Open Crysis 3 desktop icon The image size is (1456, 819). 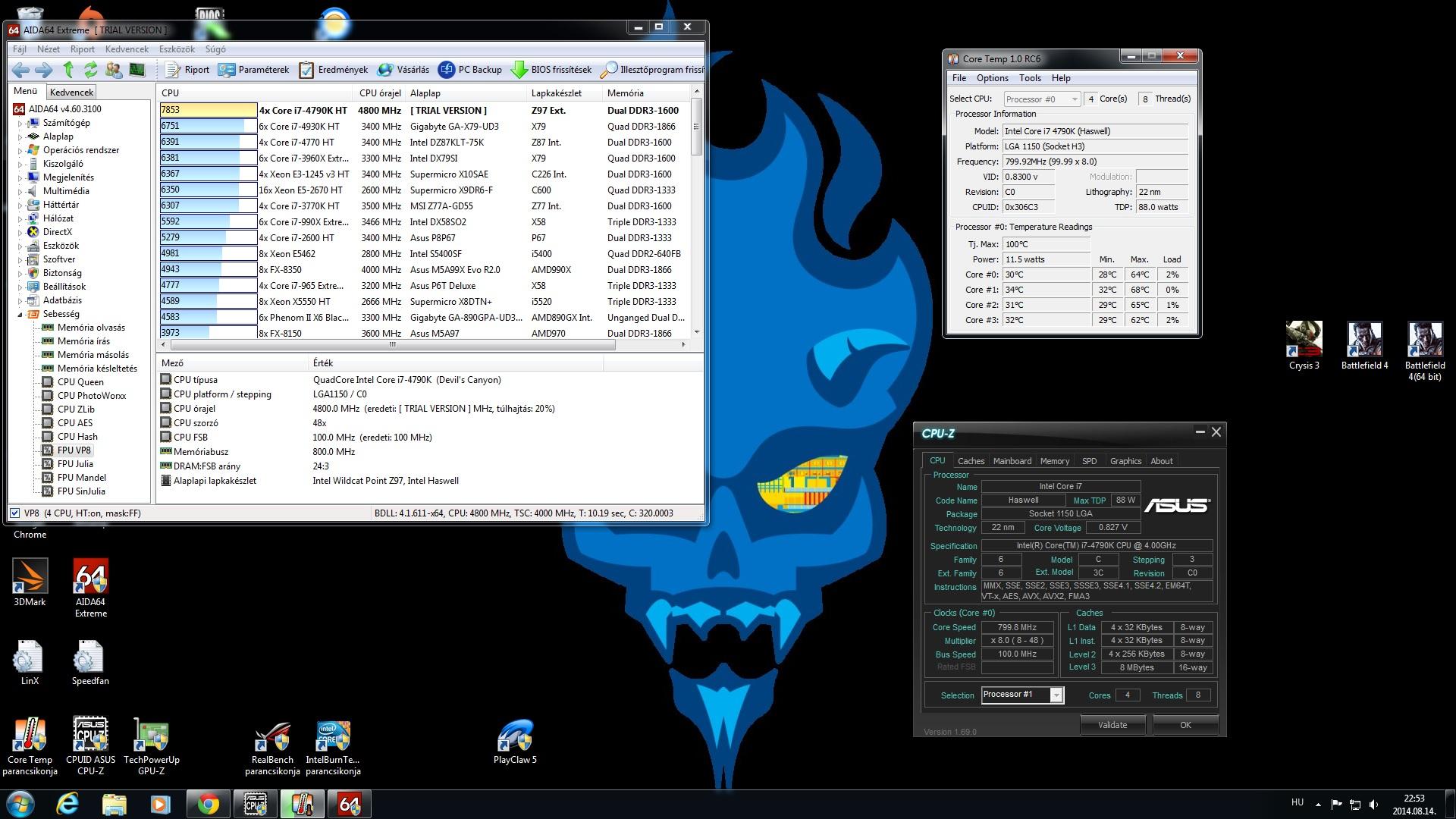coord(1304,346)
